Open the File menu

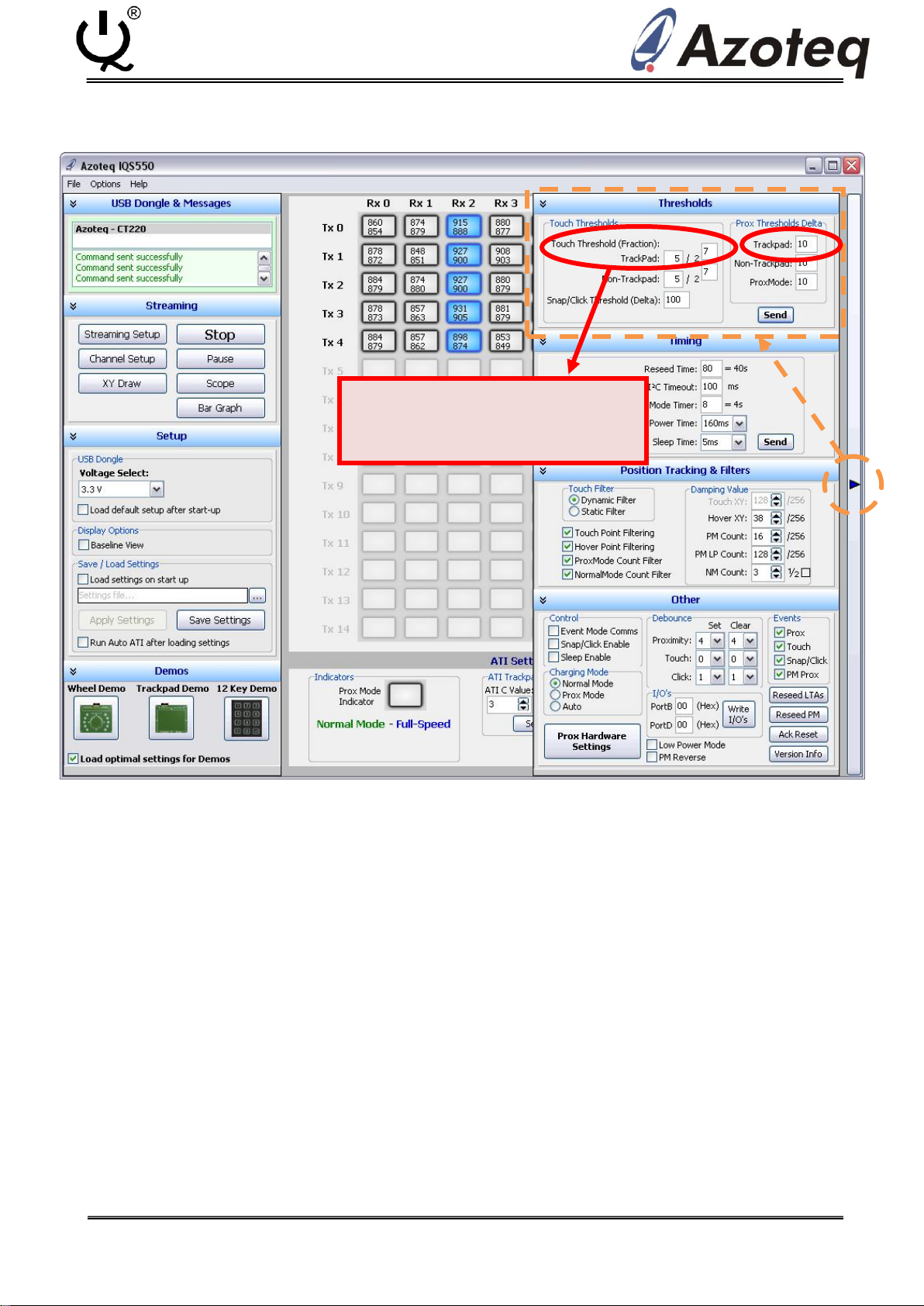point(74,184)
